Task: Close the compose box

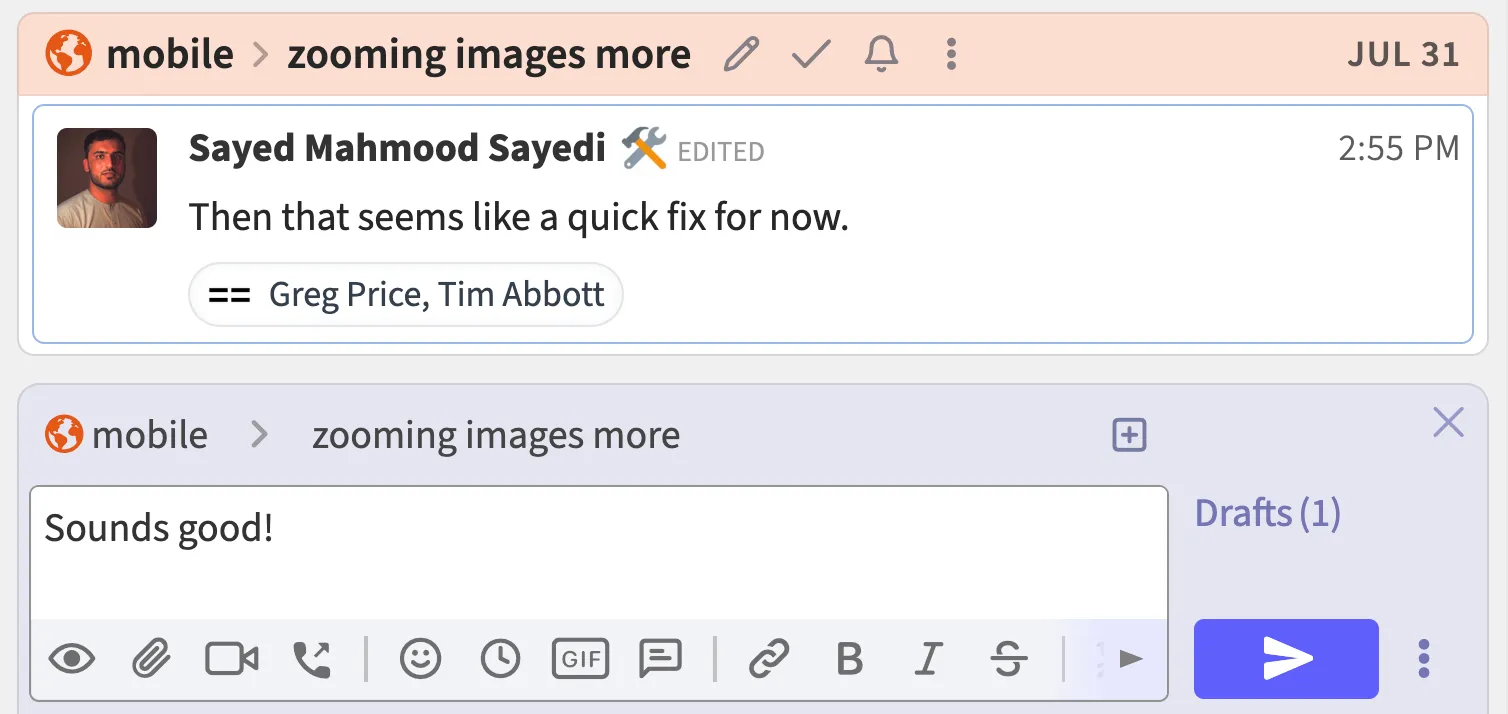Action: point(1448,423)
